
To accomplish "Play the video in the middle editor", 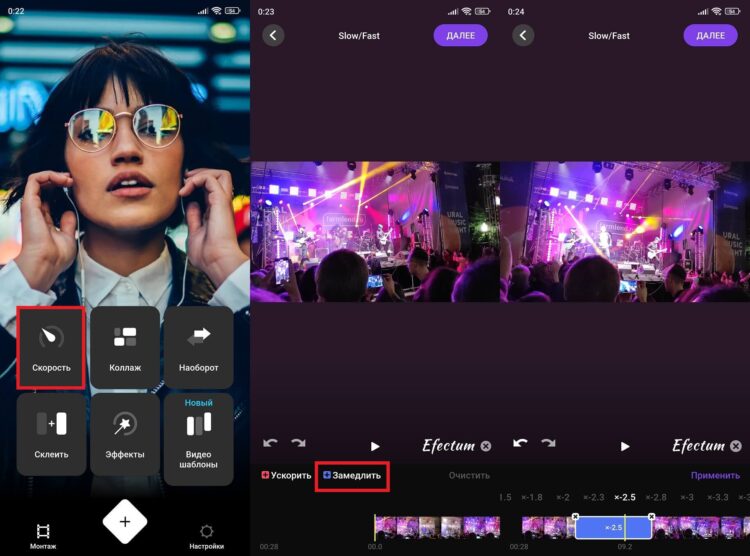I will pos(375,446).
